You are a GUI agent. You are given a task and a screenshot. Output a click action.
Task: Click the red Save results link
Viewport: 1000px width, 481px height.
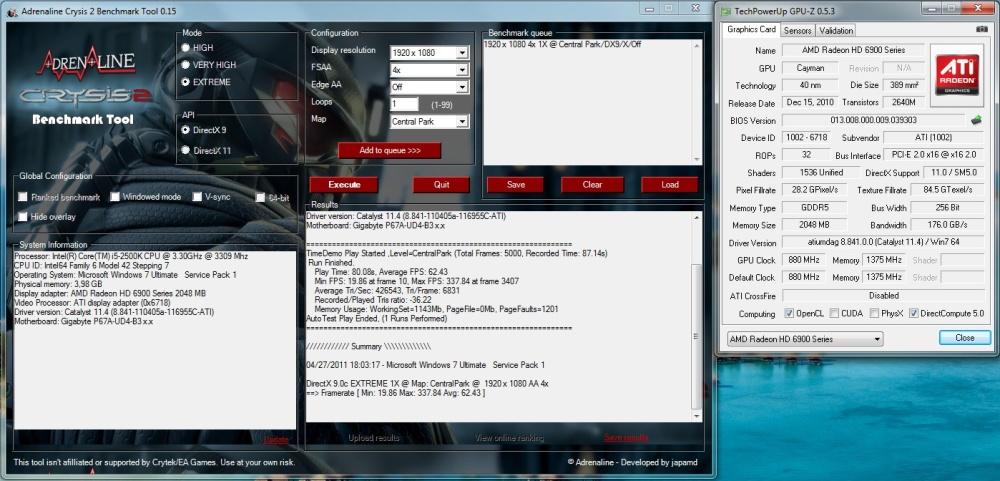626,438
